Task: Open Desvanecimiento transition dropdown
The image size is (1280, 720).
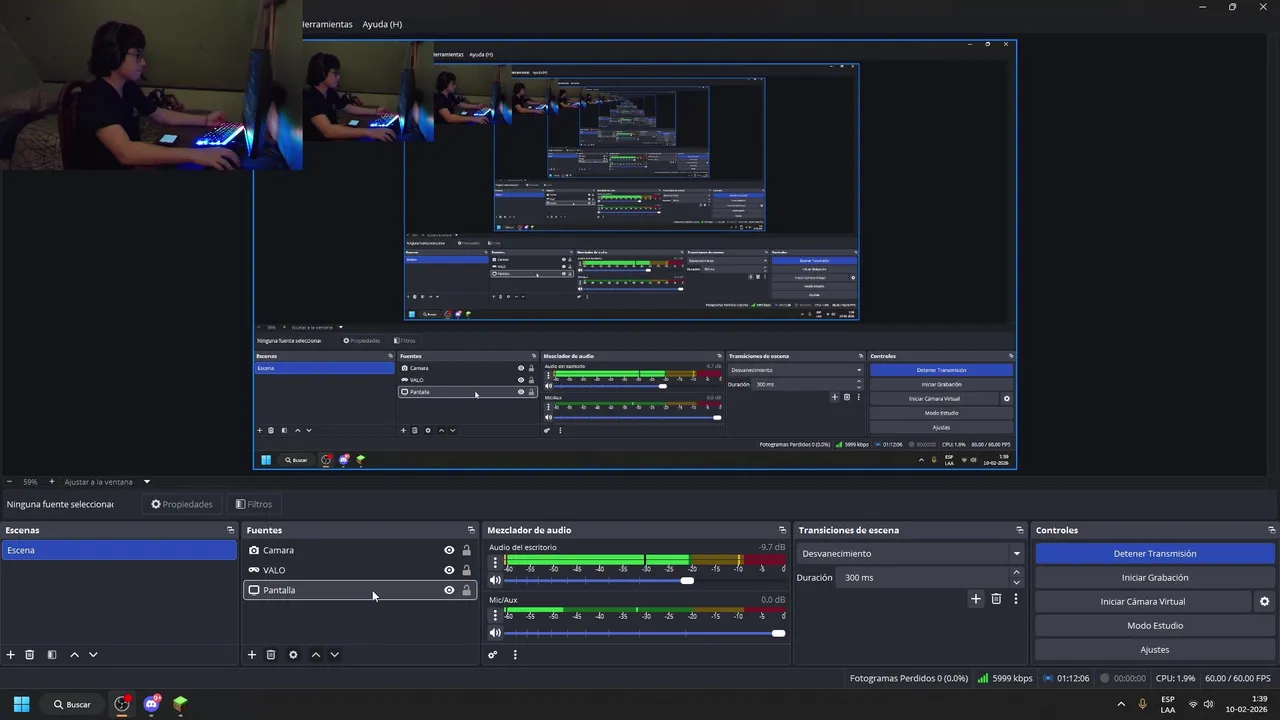Action: pos(911,553)
